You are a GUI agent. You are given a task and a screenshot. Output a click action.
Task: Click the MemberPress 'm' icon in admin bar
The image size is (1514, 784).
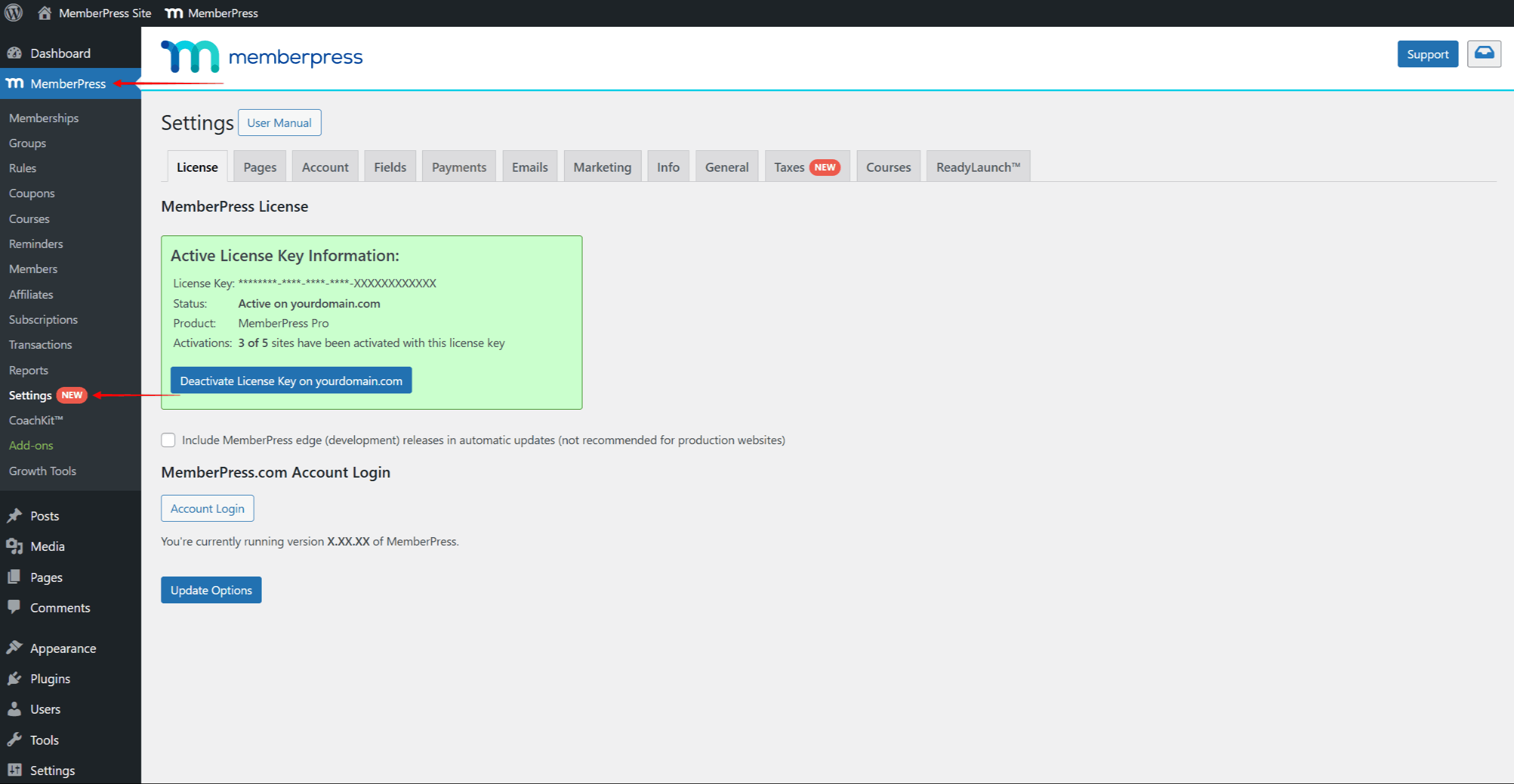[x=174, y=13]
